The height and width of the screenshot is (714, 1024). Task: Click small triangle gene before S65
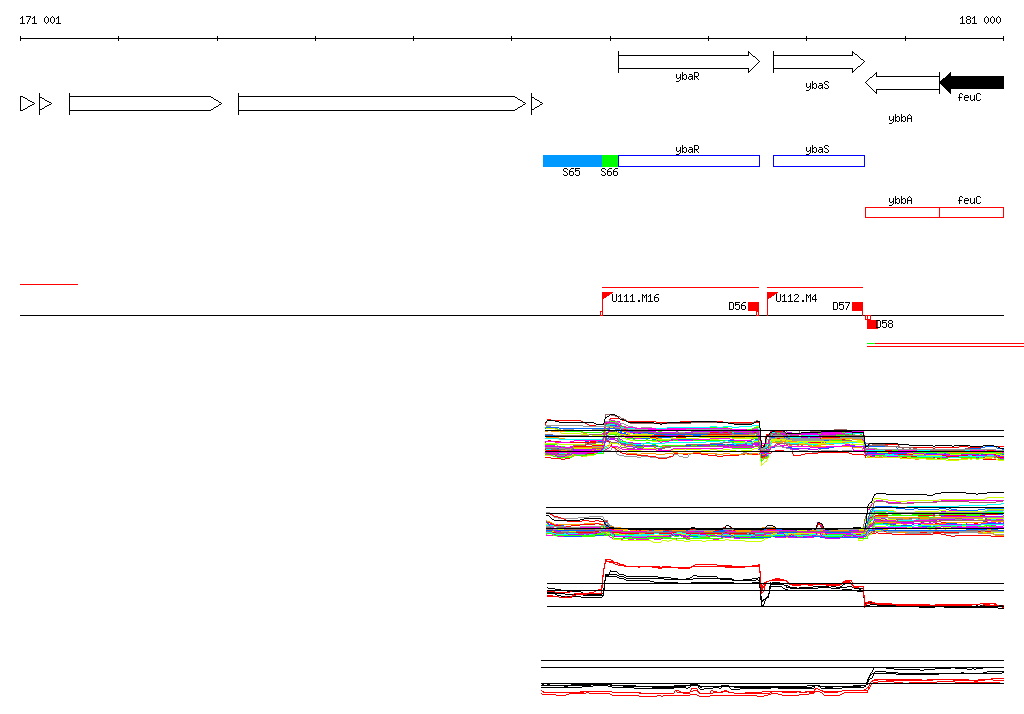pyautogui.click(x=537, y=103)
